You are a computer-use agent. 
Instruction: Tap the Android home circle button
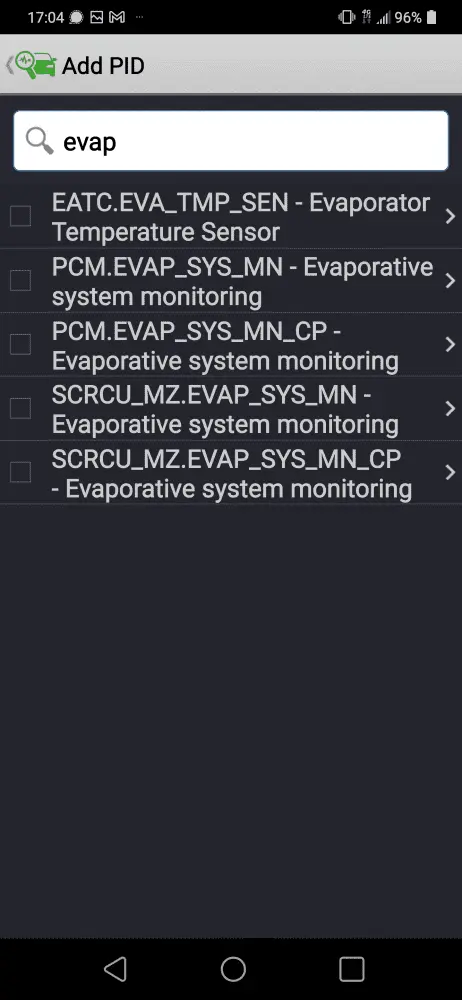tap(233, 969)
